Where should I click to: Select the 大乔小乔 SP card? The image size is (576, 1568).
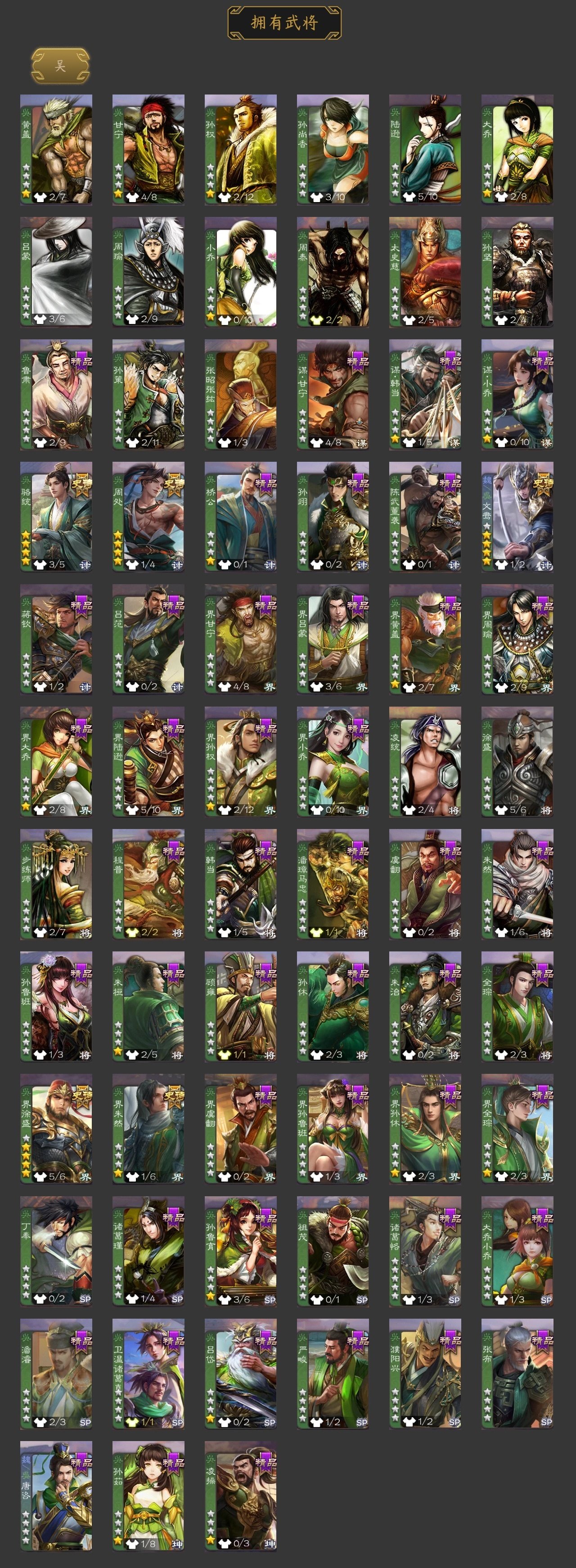tap(517, 1252)
